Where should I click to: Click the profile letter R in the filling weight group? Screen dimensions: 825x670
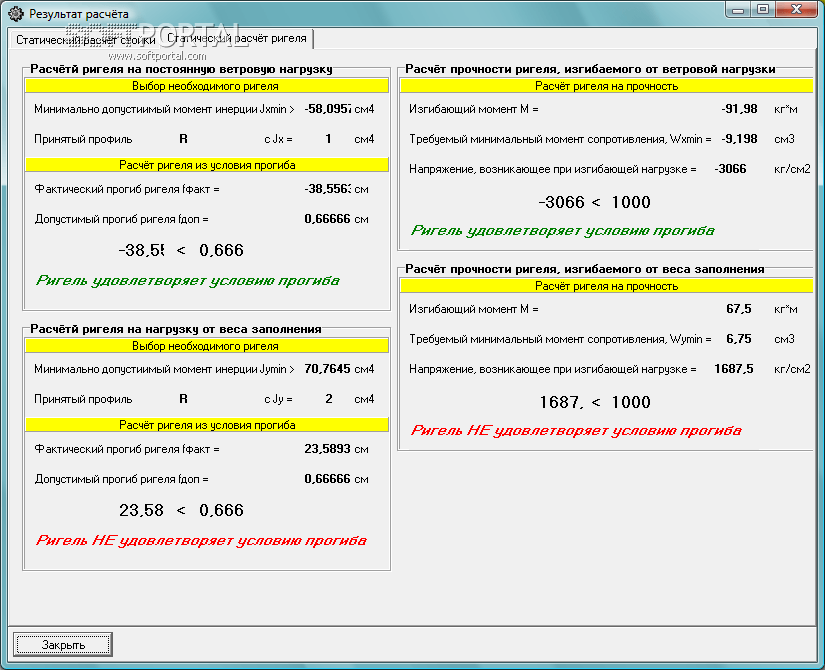(183, 399)
